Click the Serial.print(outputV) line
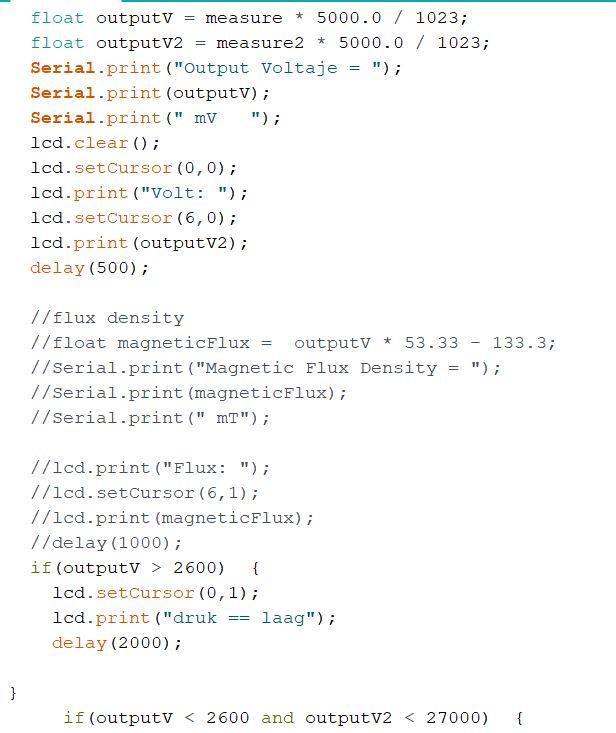The width and height of the screenshot is (616, 733). pos(150,93)
